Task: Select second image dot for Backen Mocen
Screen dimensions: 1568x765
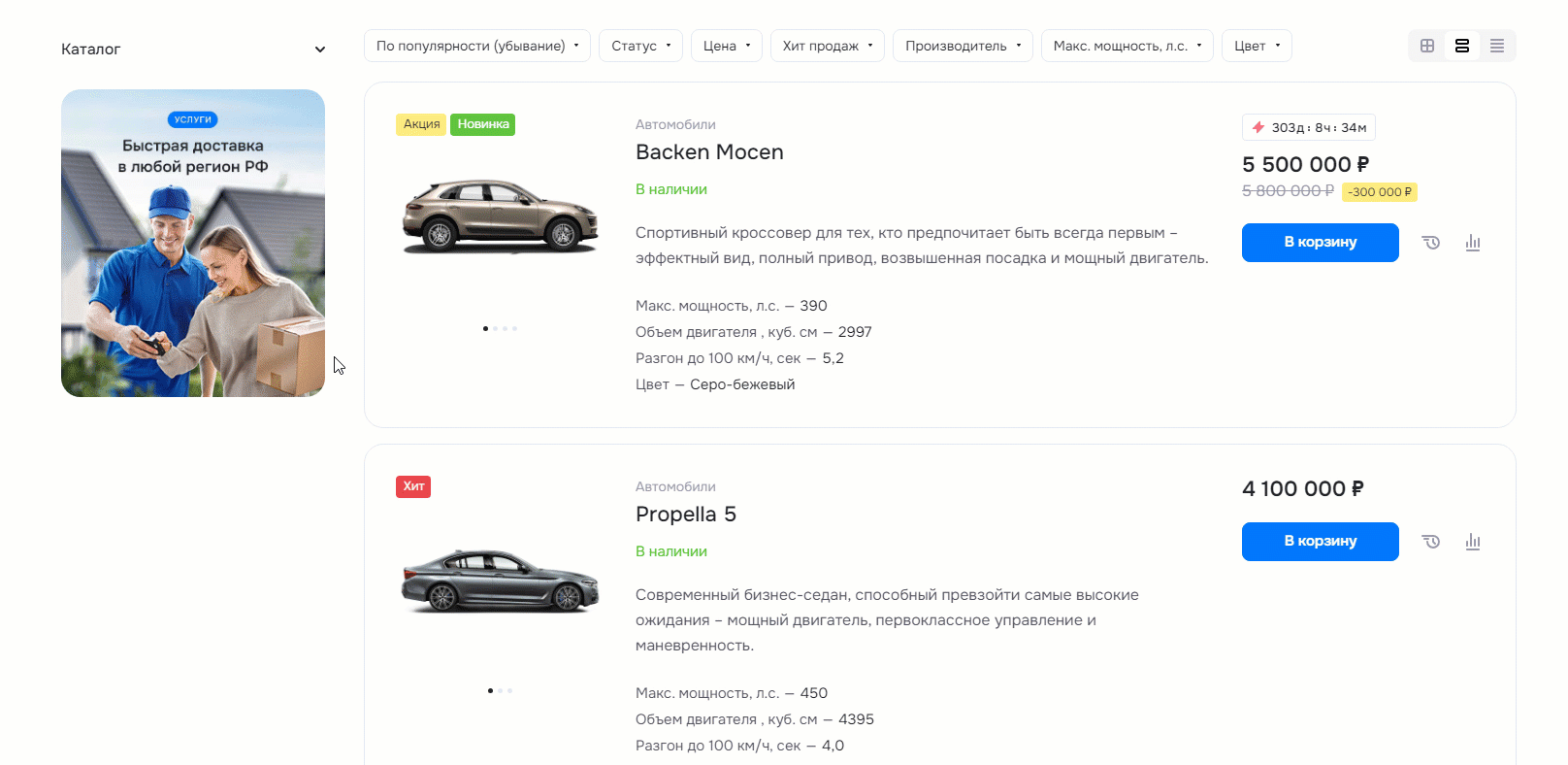Action: 495,328
